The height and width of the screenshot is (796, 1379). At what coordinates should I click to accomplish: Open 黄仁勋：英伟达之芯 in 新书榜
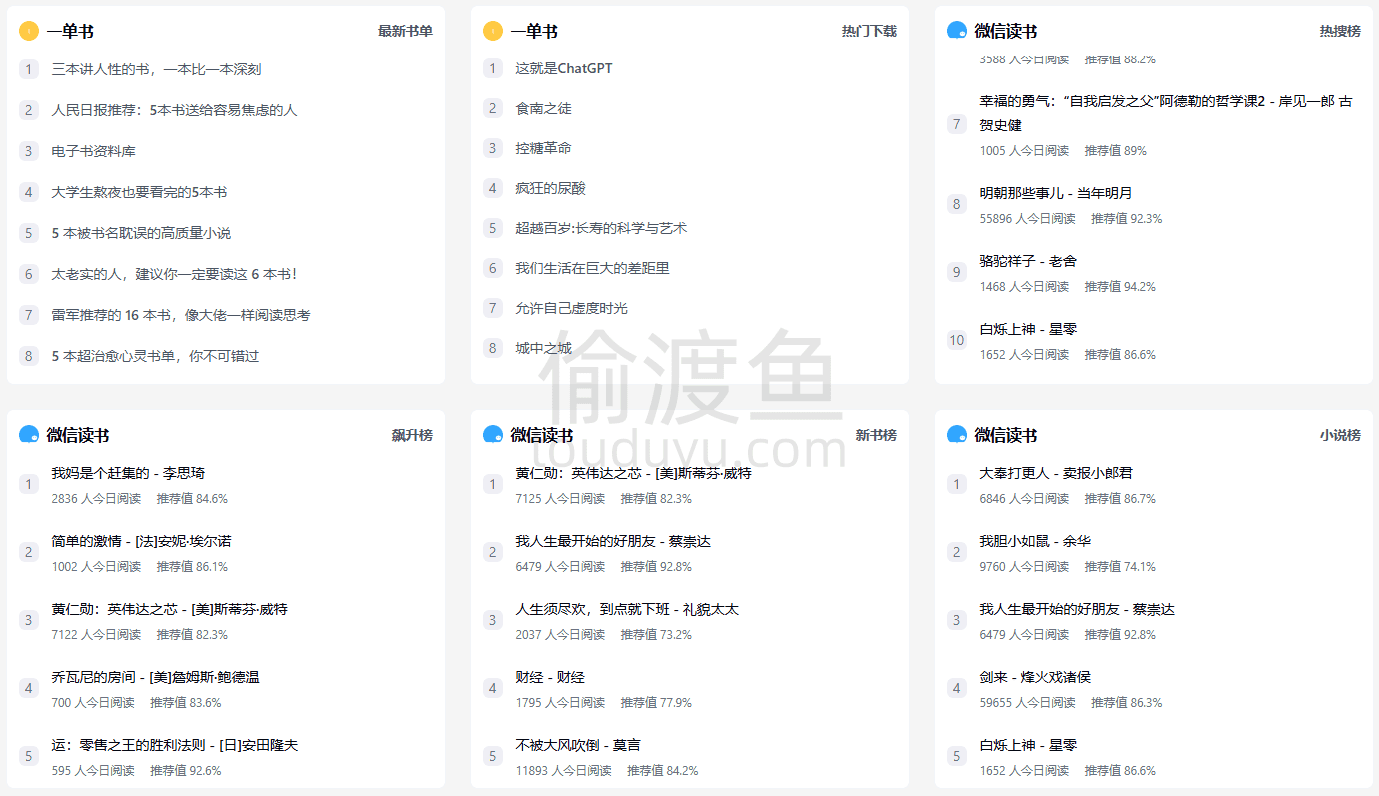coord(633,473)
